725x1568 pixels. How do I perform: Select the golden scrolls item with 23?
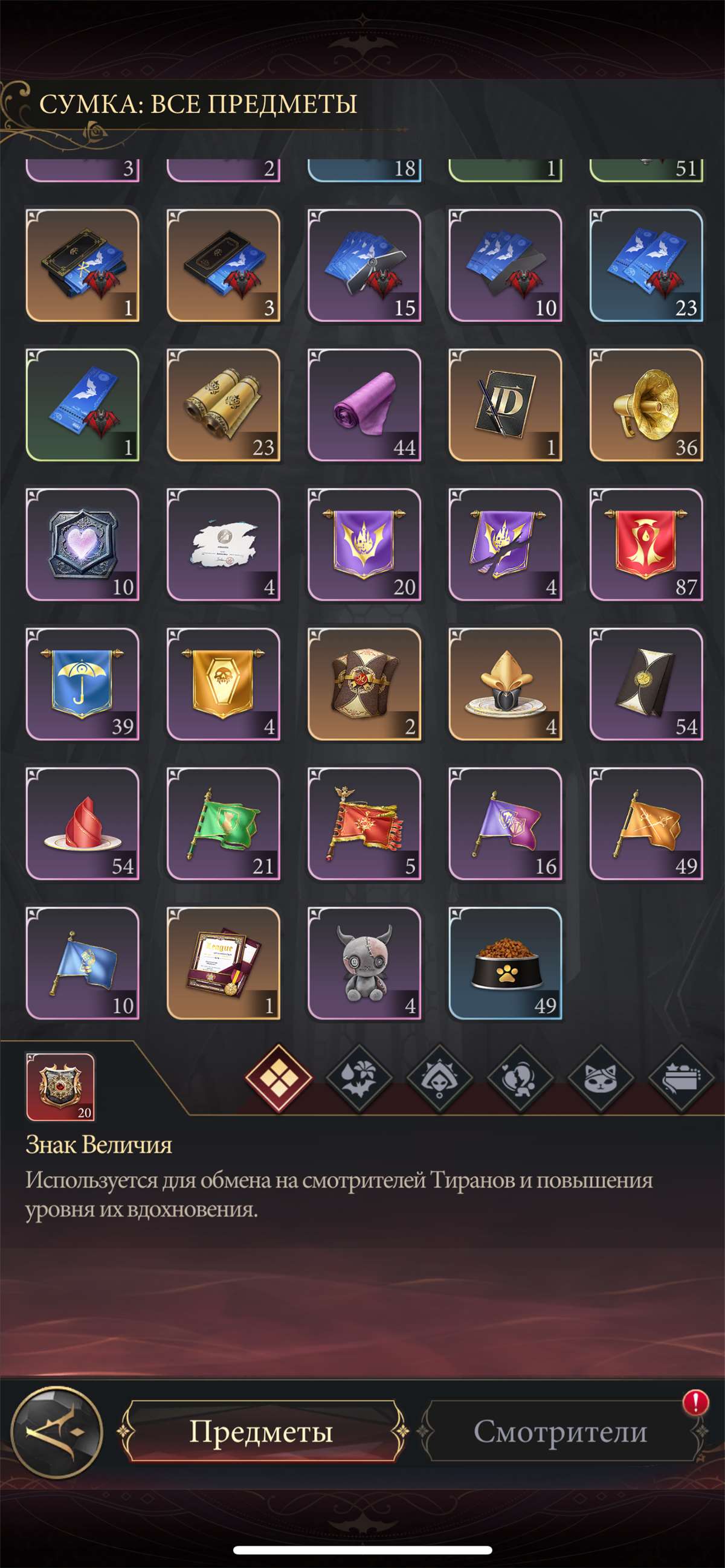coord(224,405)
